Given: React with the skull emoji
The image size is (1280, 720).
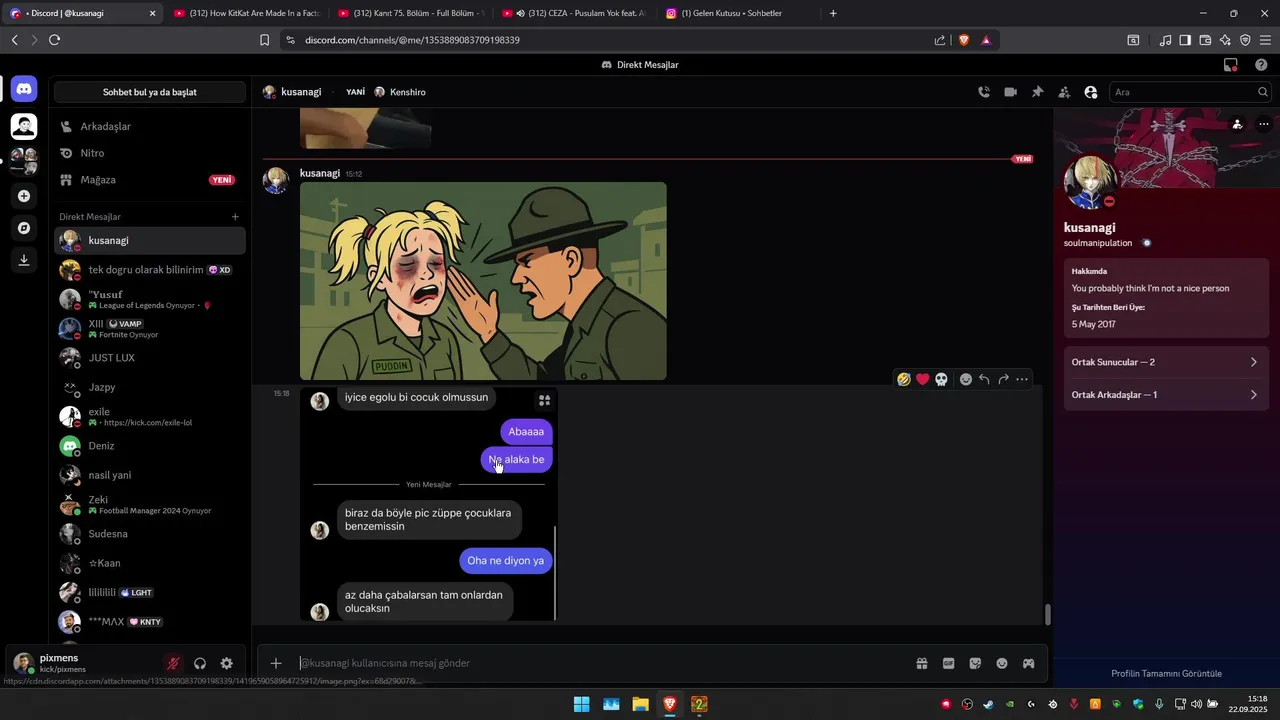Looking at the screenshot, I should click(x=941, y=379).
